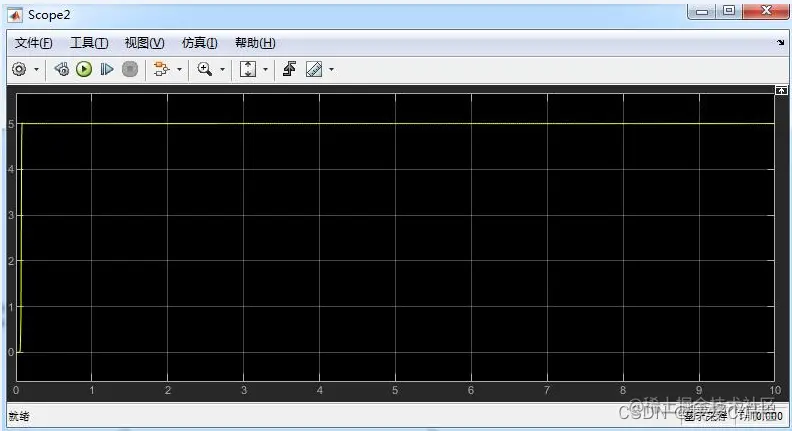The height and width of the screenshot is (431, 792).
Task: Click the 就绪 status text
Action: tap(19, 416)
